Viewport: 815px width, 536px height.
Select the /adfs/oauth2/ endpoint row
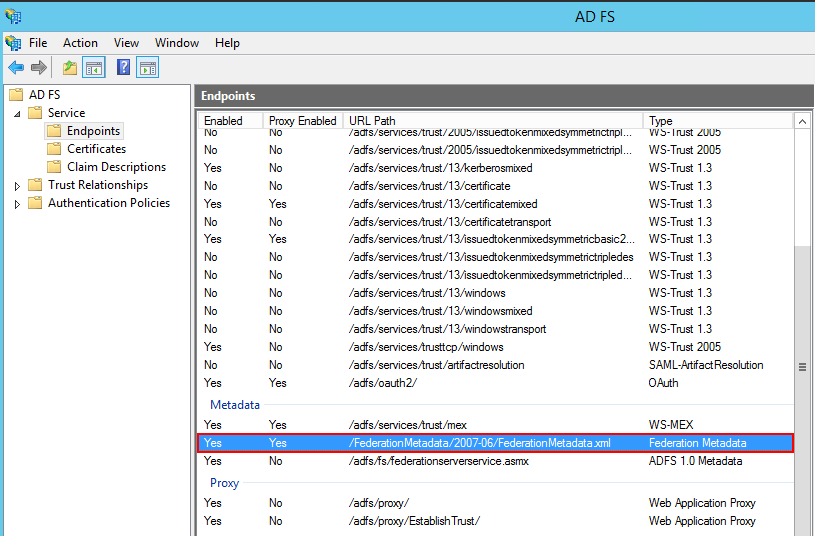click(x=495, y=383)
